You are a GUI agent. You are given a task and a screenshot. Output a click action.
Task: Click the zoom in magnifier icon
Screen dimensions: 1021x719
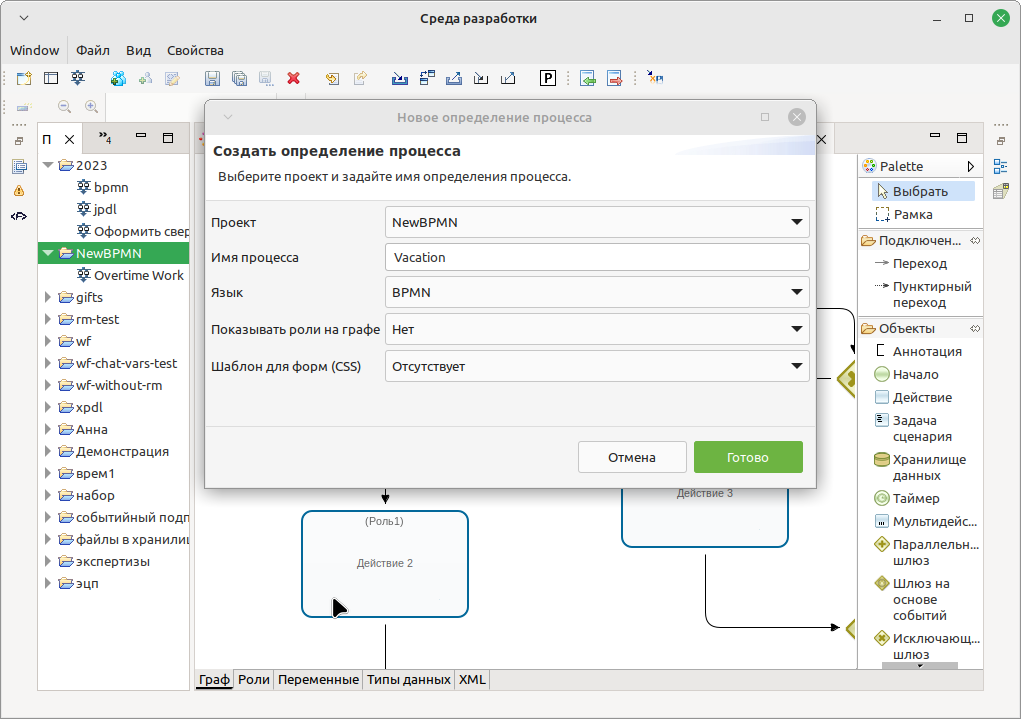(x=92, y=106)
